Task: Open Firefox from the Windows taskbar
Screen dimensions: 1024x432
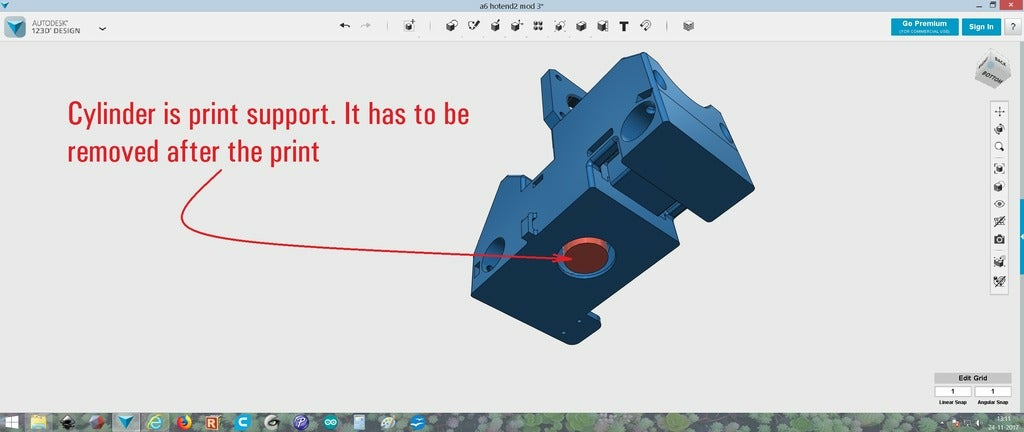Action: (184, 422)
